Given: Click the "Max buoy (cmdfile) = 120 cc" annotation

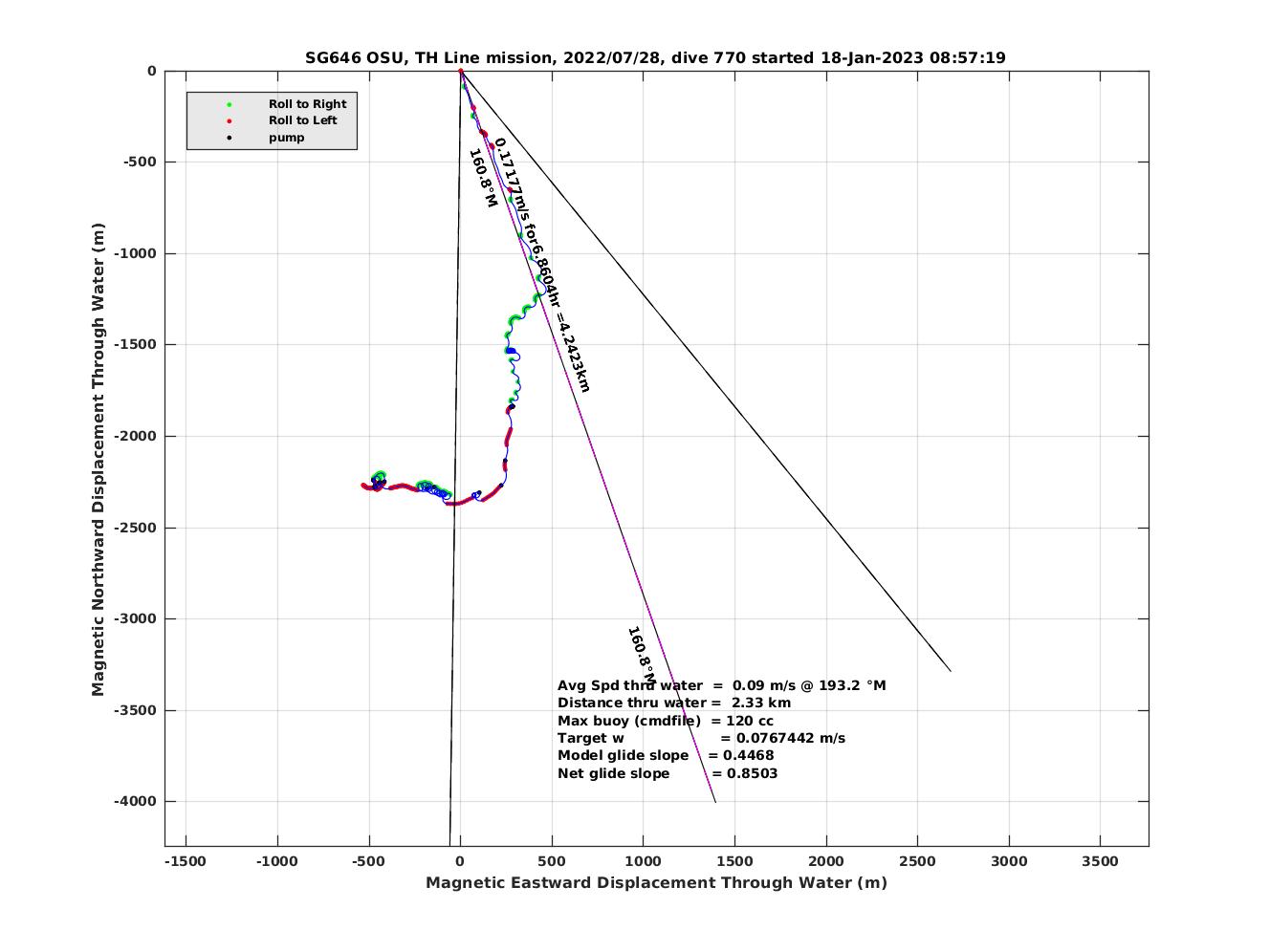Looking at the screenshot, I should [x=666, y=721].
